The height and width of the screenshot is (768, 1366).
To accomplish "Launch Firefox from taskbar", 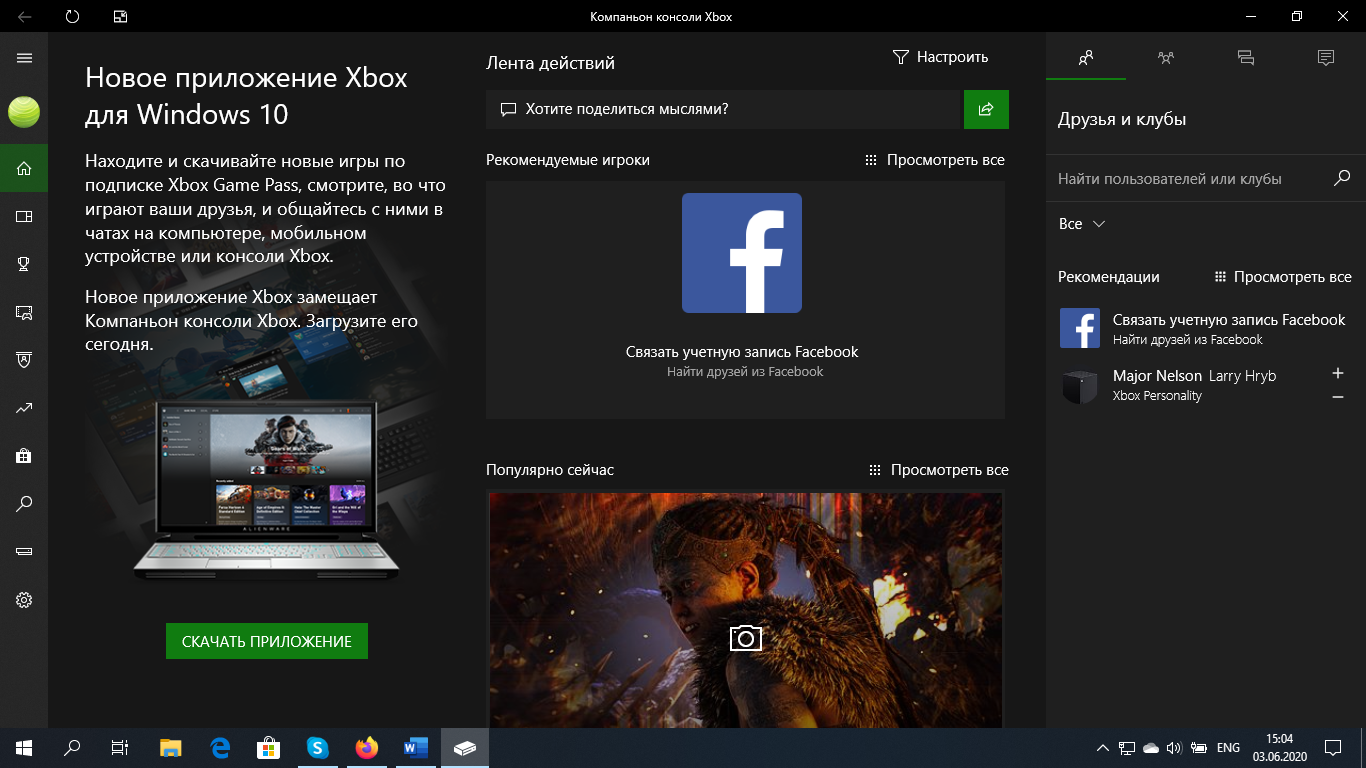I will coord(367,747).
